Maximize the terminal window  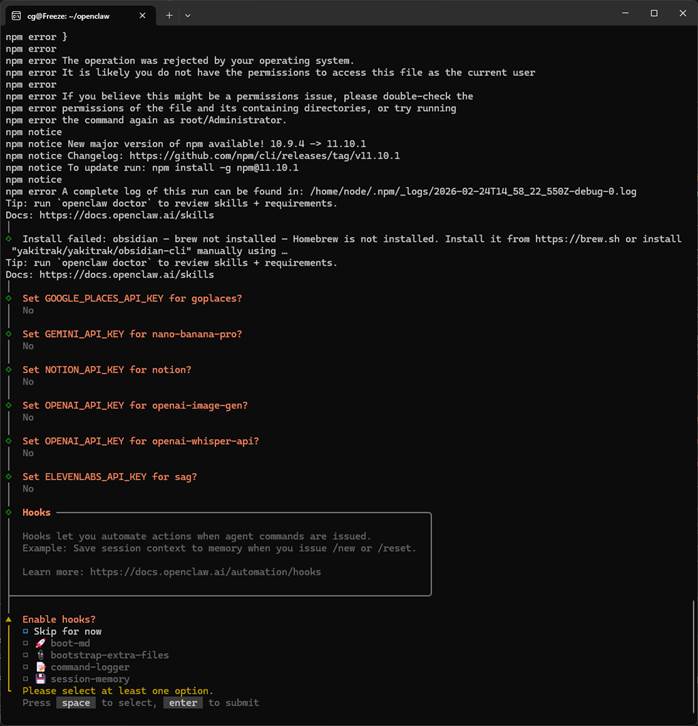tap(654, 14)
